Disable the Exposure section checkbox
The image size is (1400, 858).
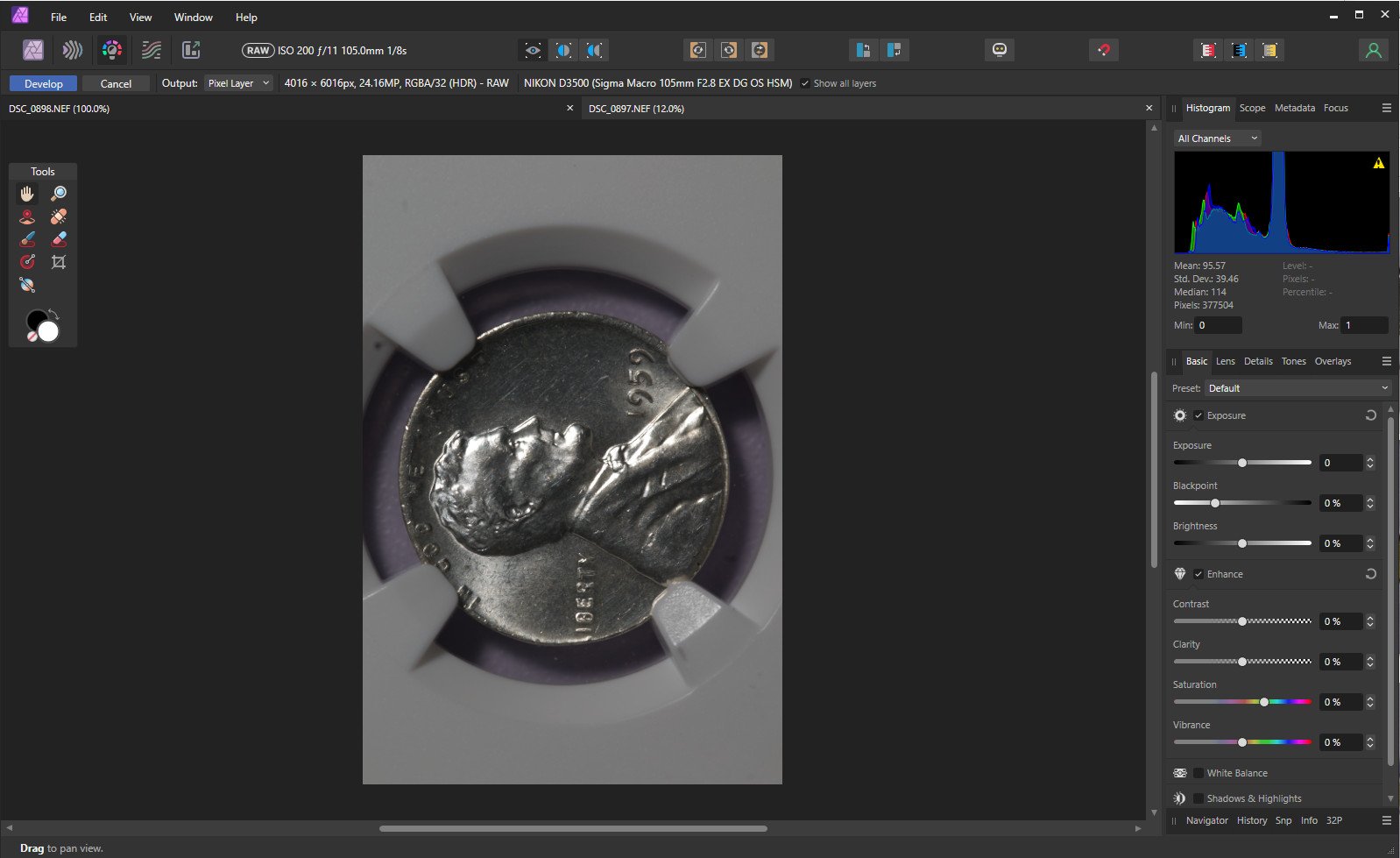click(1198, 415)
